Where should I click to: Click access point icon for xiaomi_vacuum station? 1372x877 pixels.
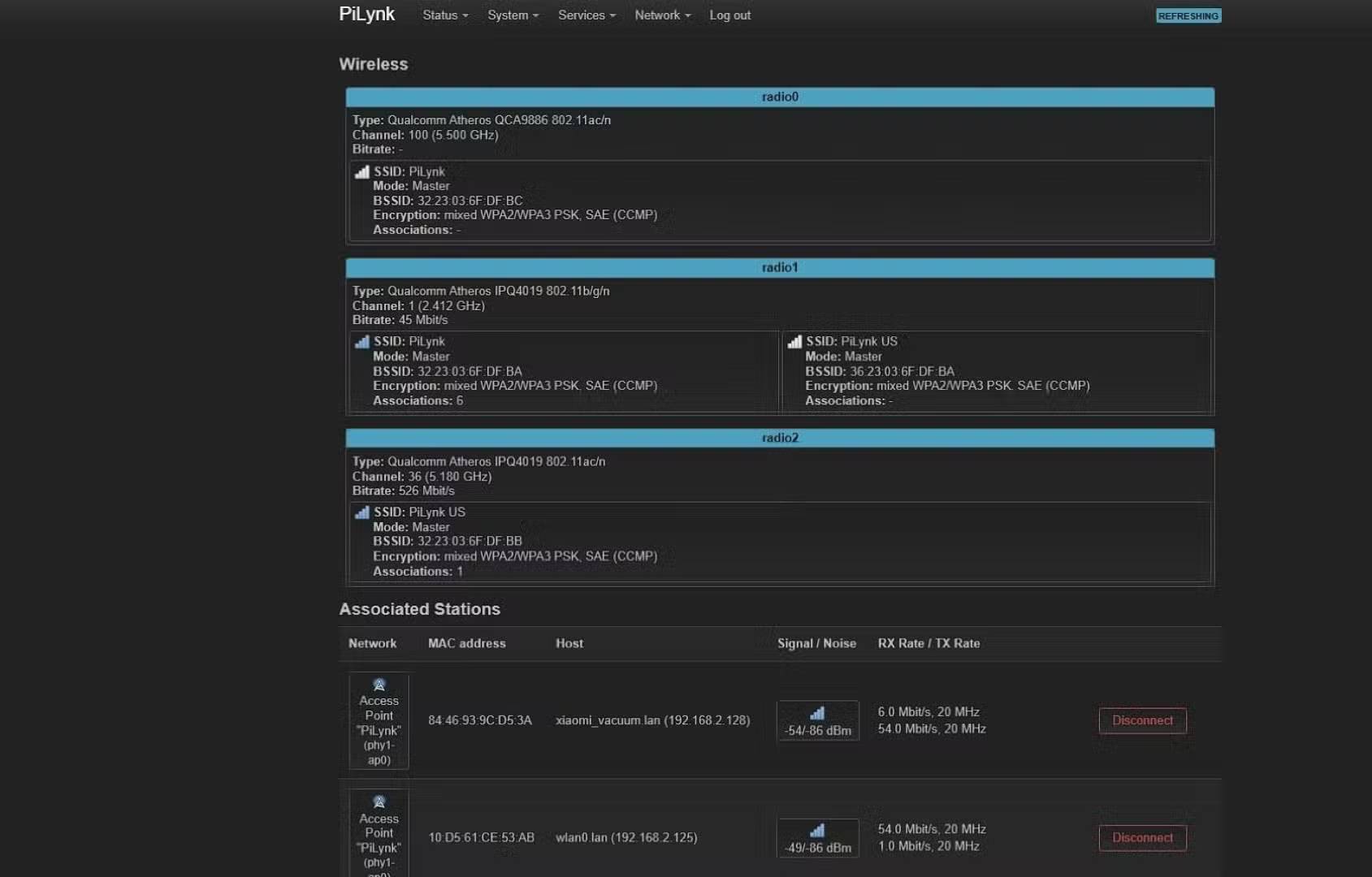tap(379, 685)
